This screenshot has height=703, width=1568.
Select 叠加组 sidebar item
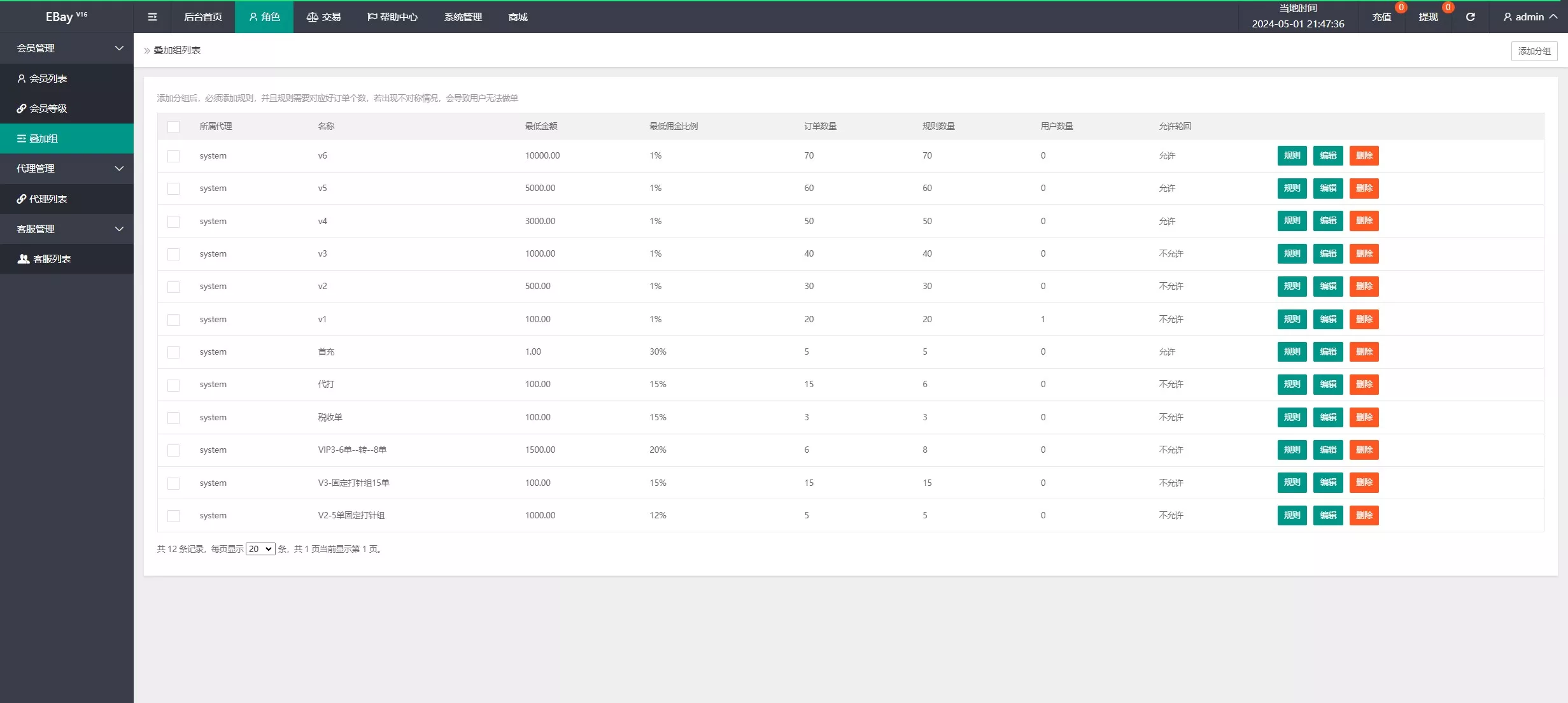point(43,138)
